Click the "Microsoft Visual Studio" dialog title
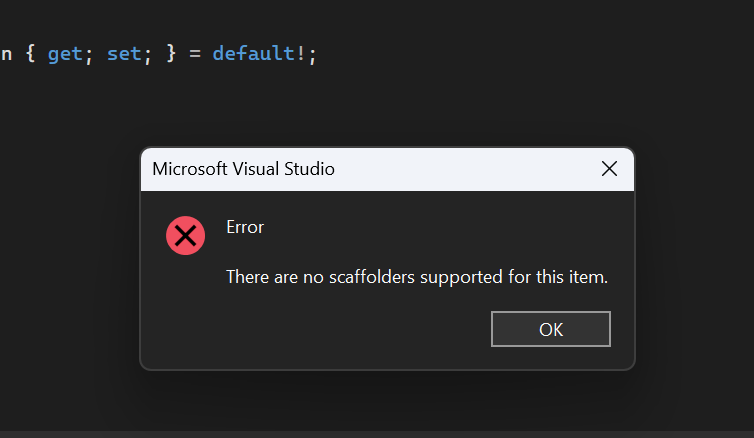This screenshot has height=438, width=754. [243, 169]
